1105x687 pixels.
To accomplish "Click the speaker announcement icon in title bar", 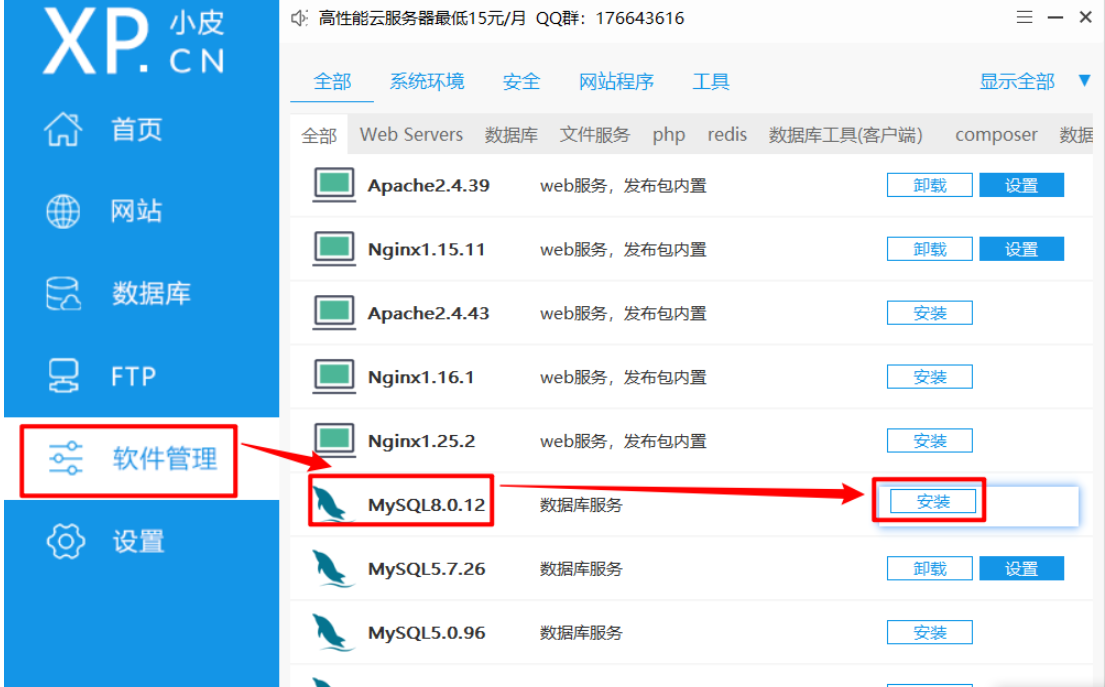I will [300, 18].
